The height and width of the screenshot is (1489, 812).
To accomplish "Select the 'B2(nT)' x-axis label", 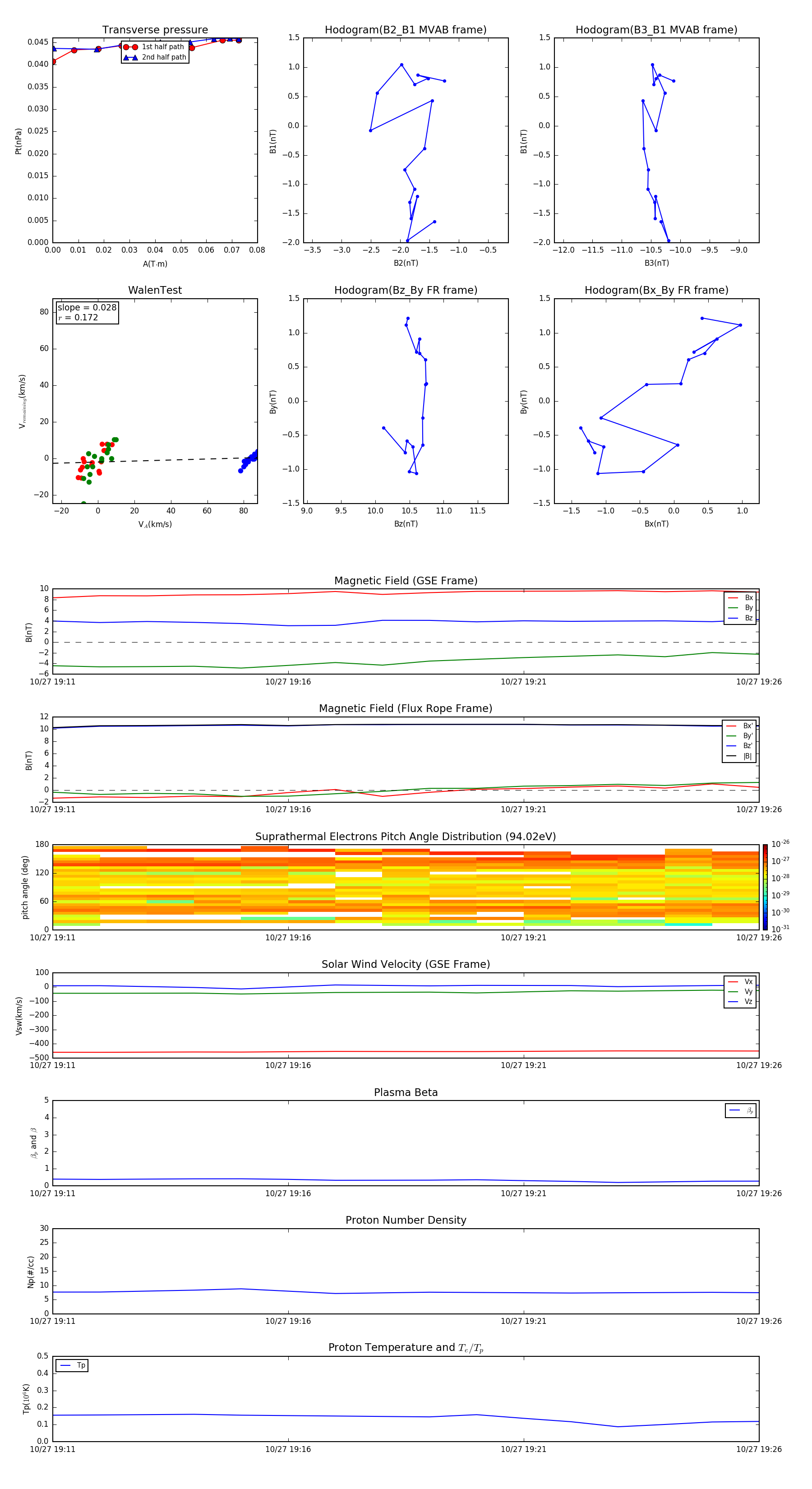I will 406,263.
